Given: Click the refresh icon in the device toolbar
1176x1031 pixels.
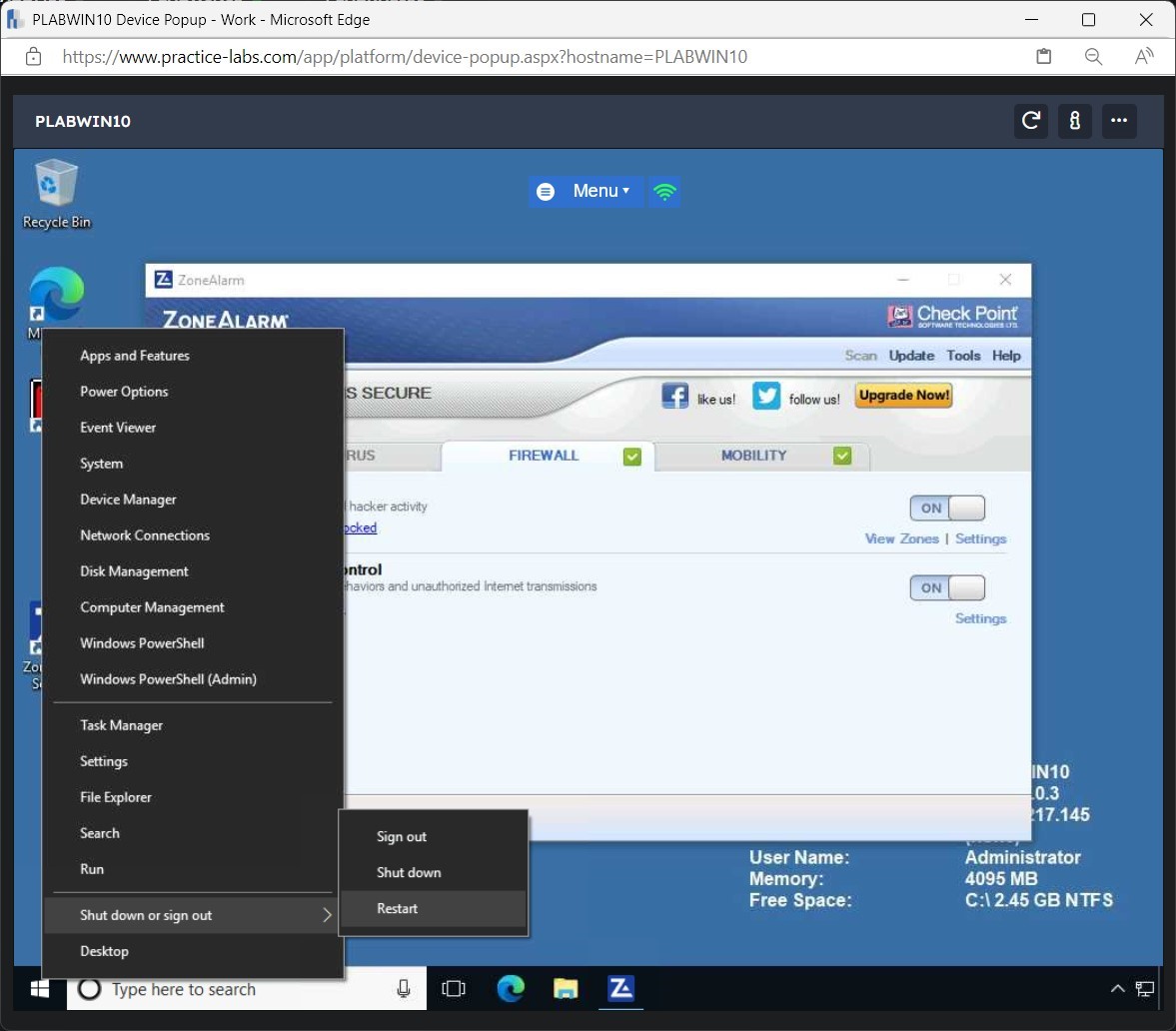Looking at the screenshot, I should click(x=1030, y=121).
